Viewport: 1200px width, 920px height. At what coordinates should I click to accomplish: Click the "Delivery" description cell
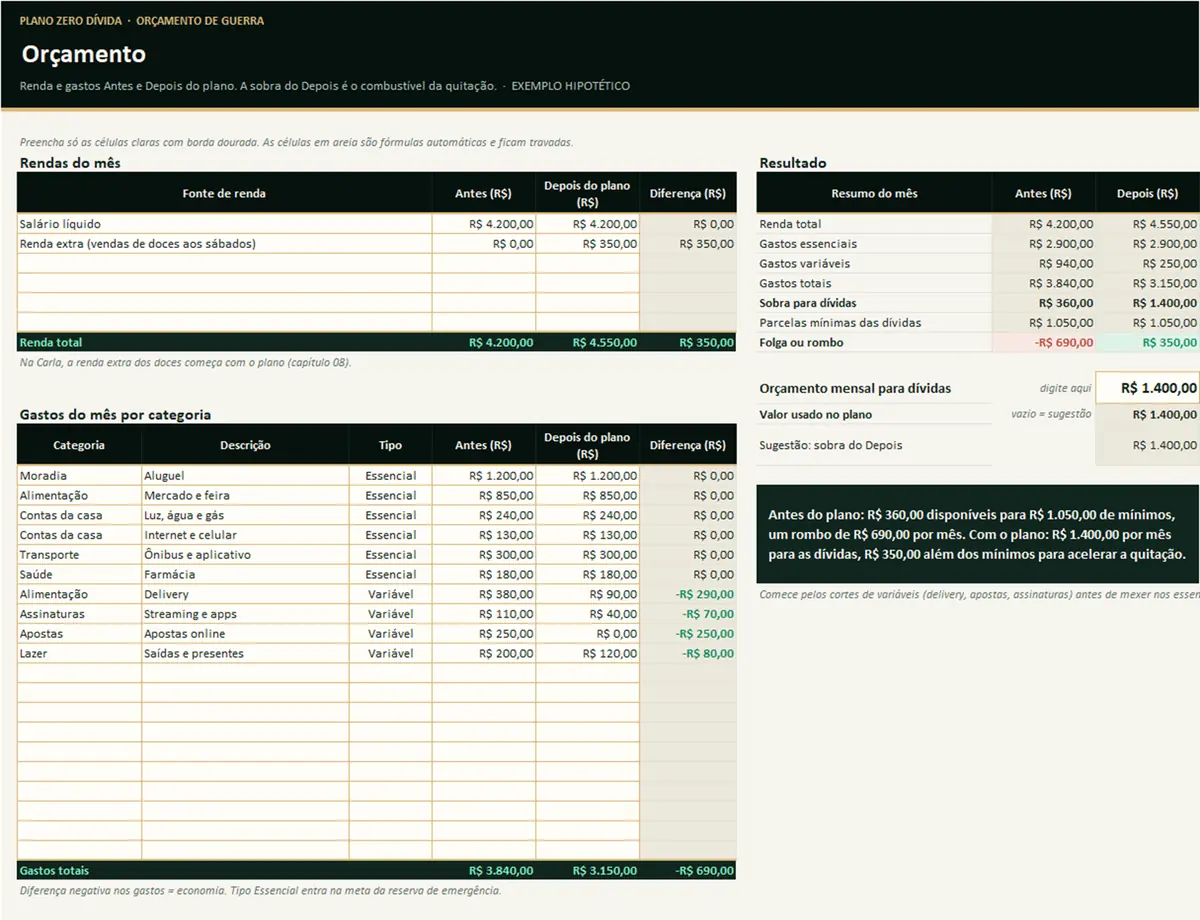[x=245, y=595]
